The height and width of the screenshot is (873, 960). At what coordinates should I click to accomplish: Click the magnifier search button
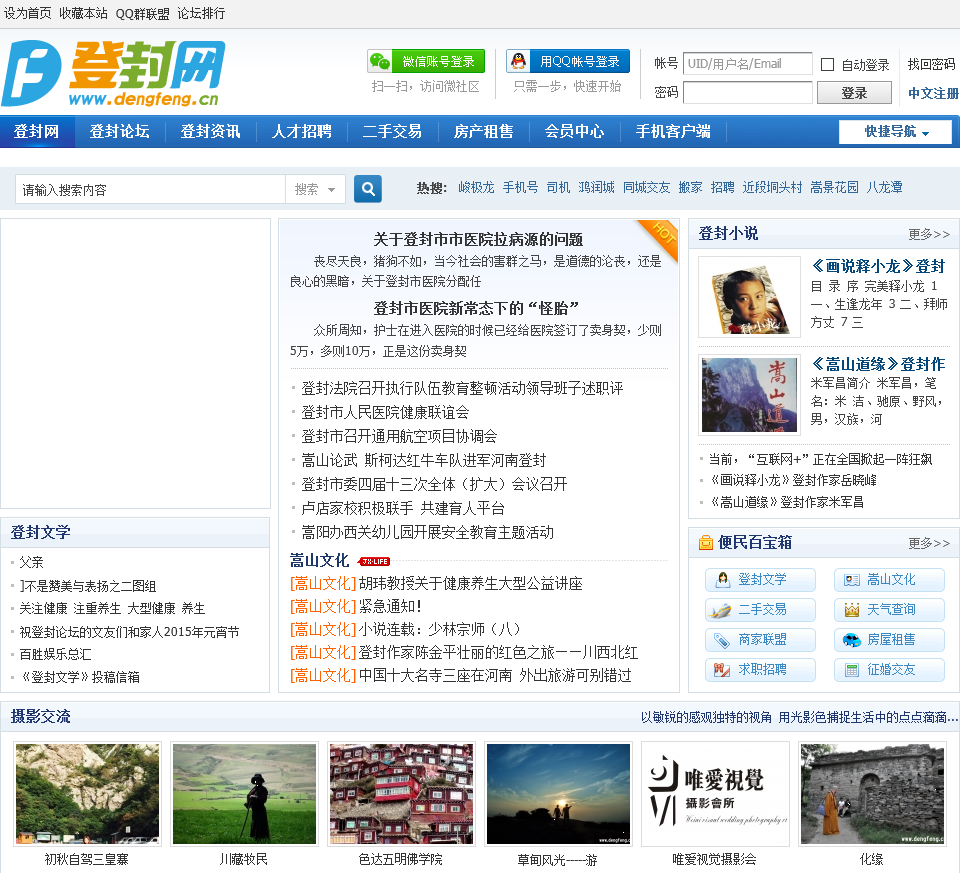(x=368, y=189)
